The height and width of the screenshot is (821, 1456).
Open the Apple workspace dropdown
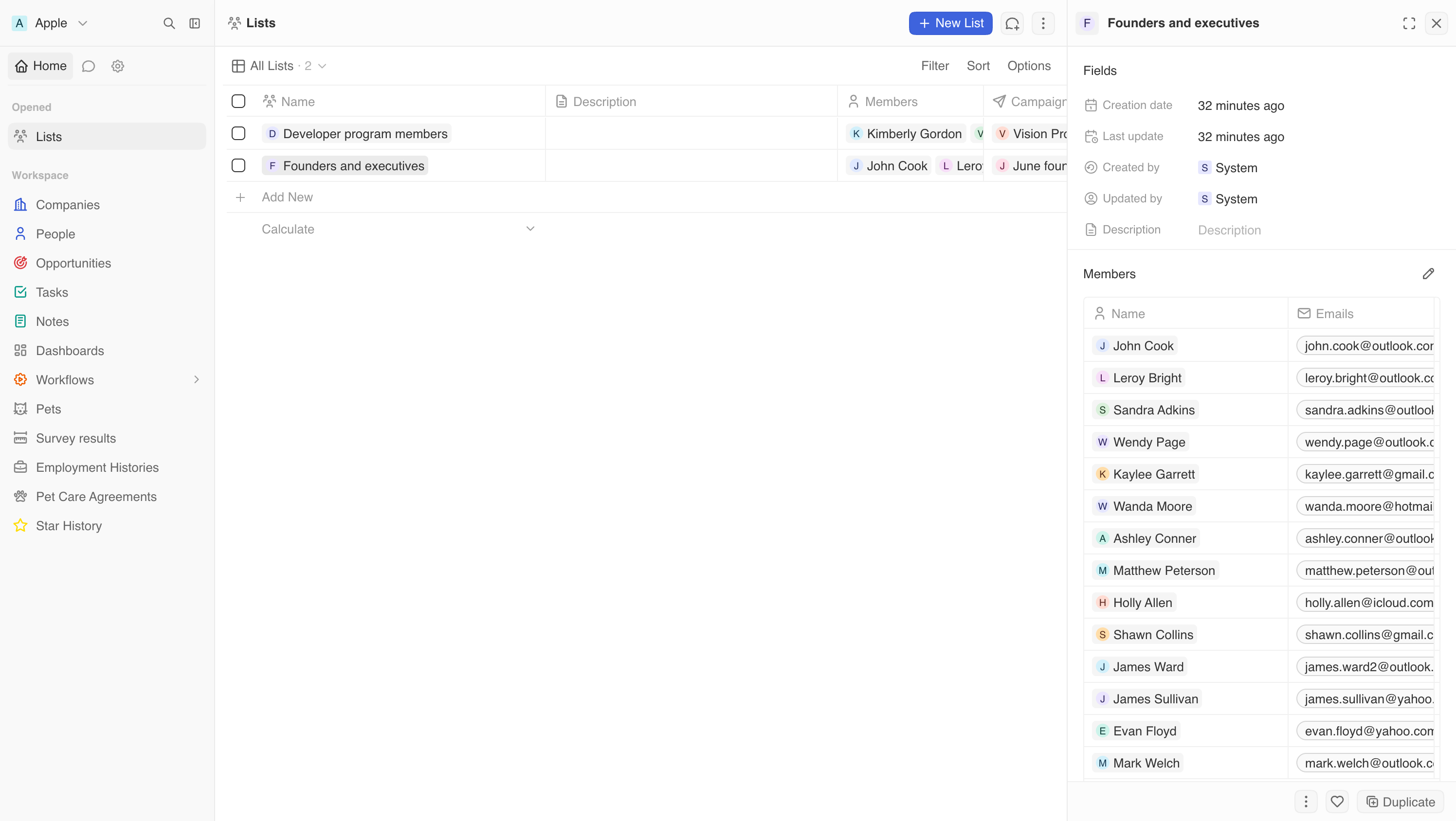coord(50,23)
